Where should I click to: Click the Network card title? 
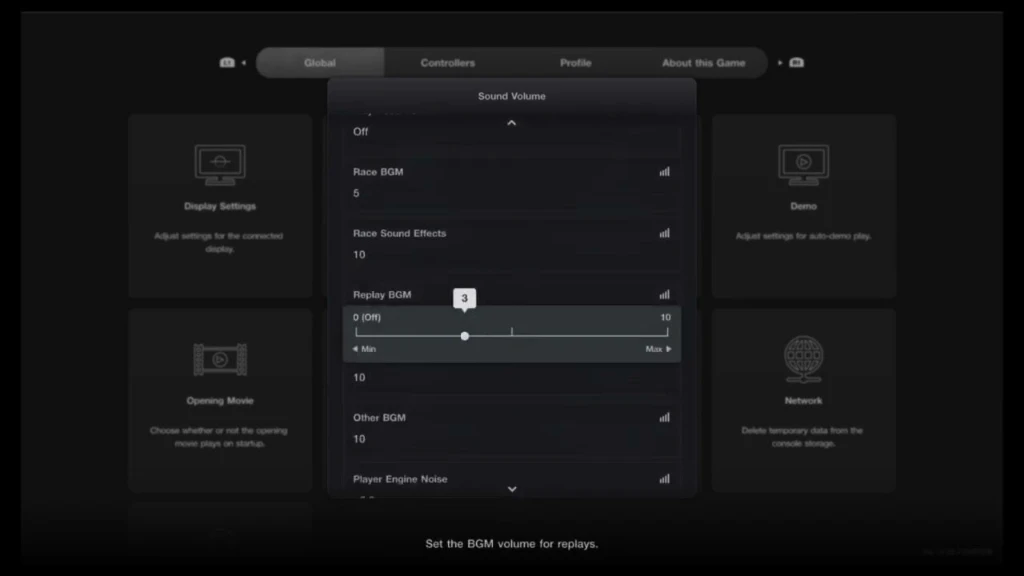coord(803,400)
